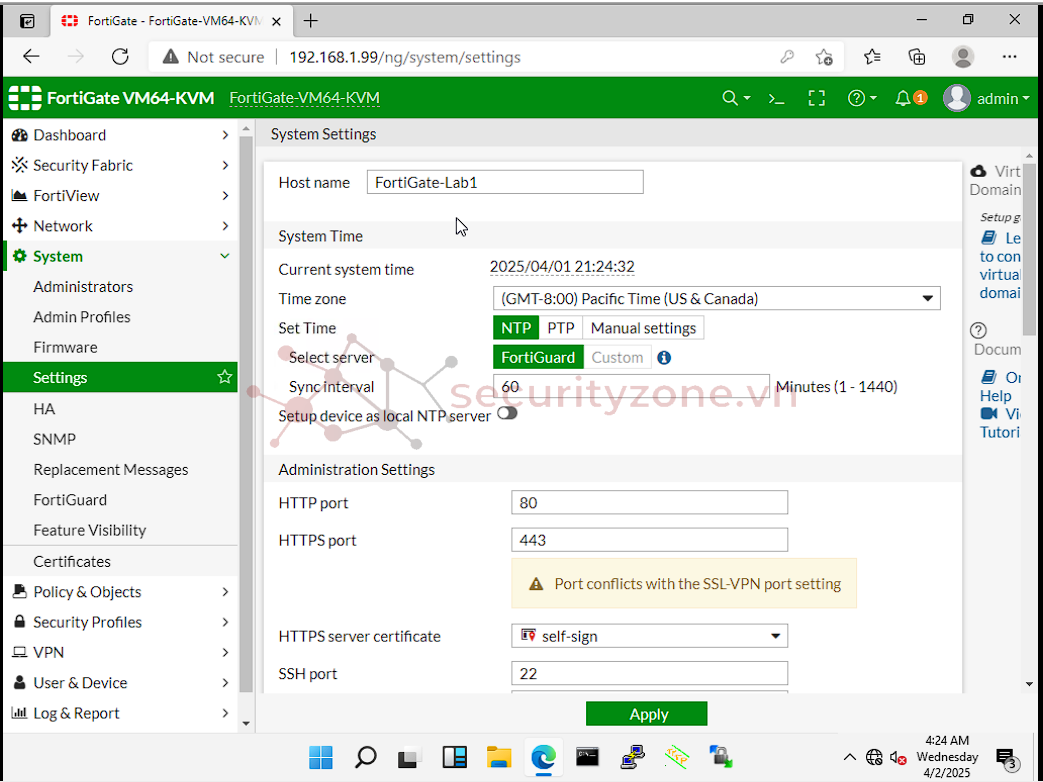Viewport: 1043px width, 782px height.
Task: Click the SSH port input field
Action: click(649, 674)
